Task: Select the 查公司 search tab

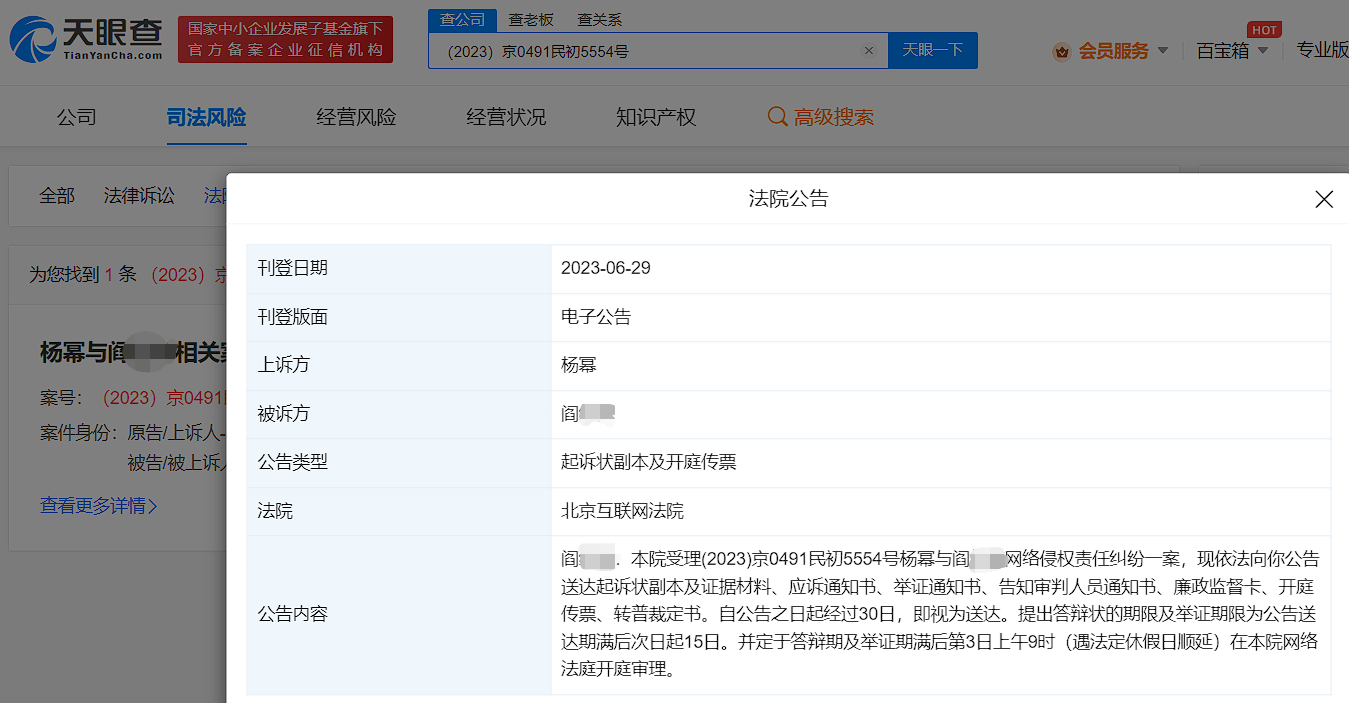Action: [x=462, y=20]
